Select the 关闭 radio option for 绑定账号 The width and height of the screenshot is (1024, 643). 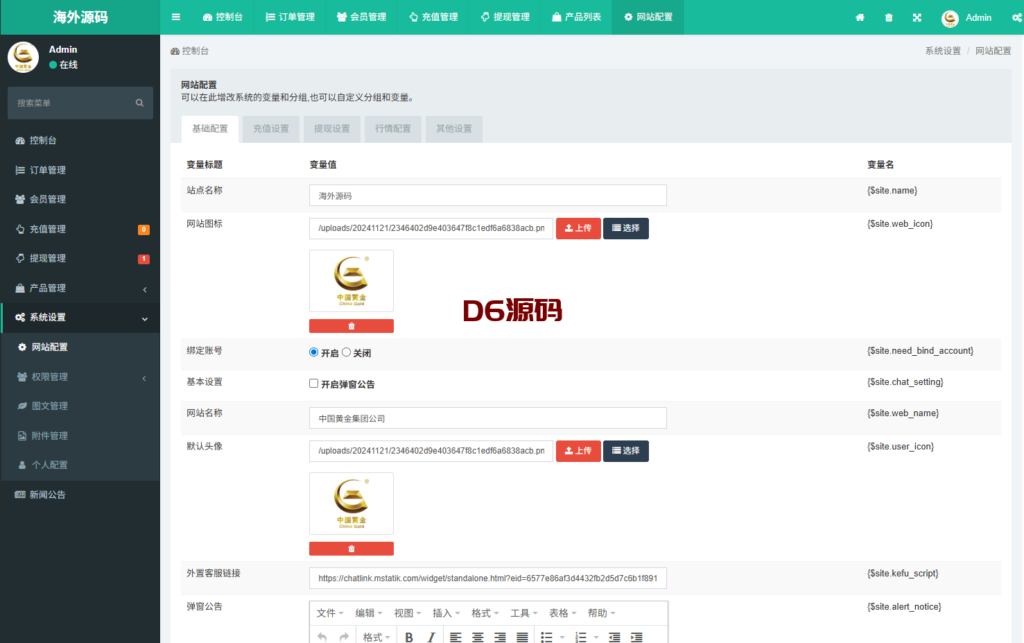point(347,353)
